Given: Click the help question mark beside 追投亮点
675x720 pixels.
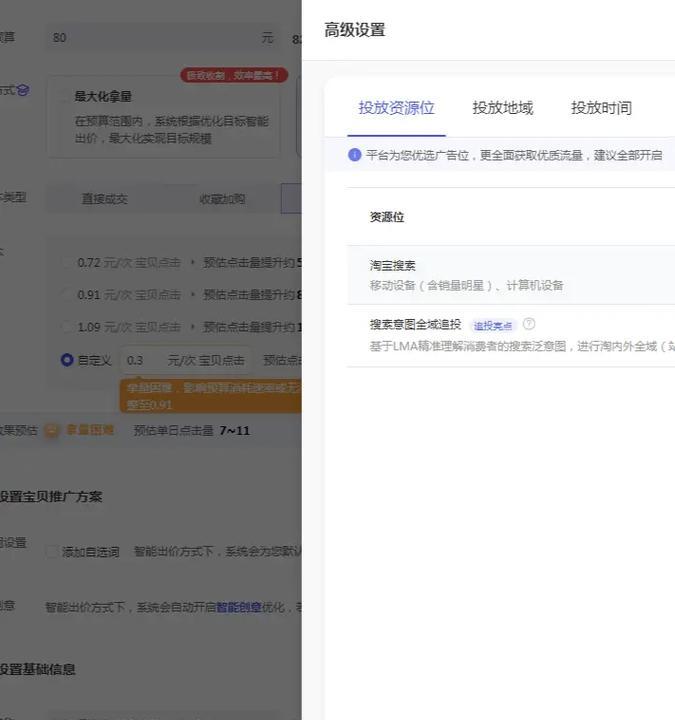Looking at the screenshot, I should (529, 324).
